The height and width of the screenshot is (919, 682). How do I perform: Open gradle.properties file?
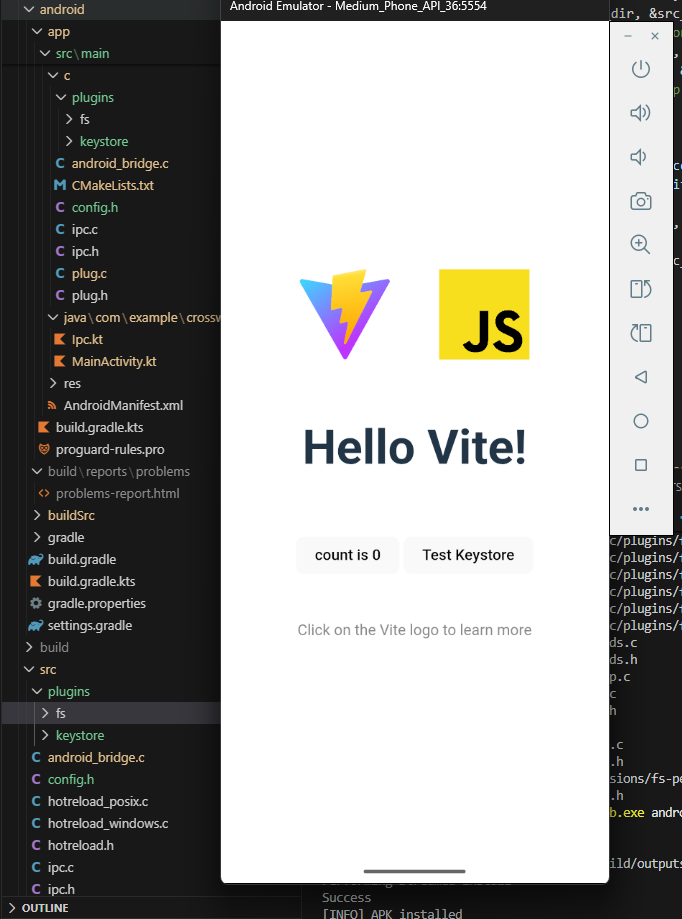click(97, 603)
